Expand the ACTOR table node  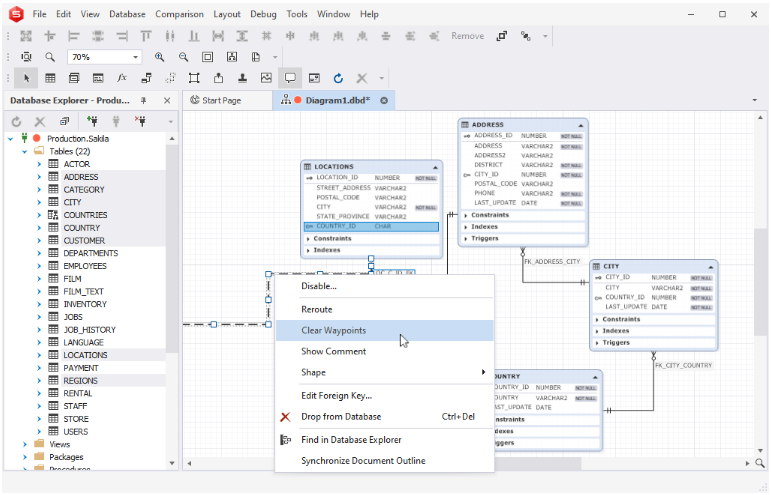(39, 164)
